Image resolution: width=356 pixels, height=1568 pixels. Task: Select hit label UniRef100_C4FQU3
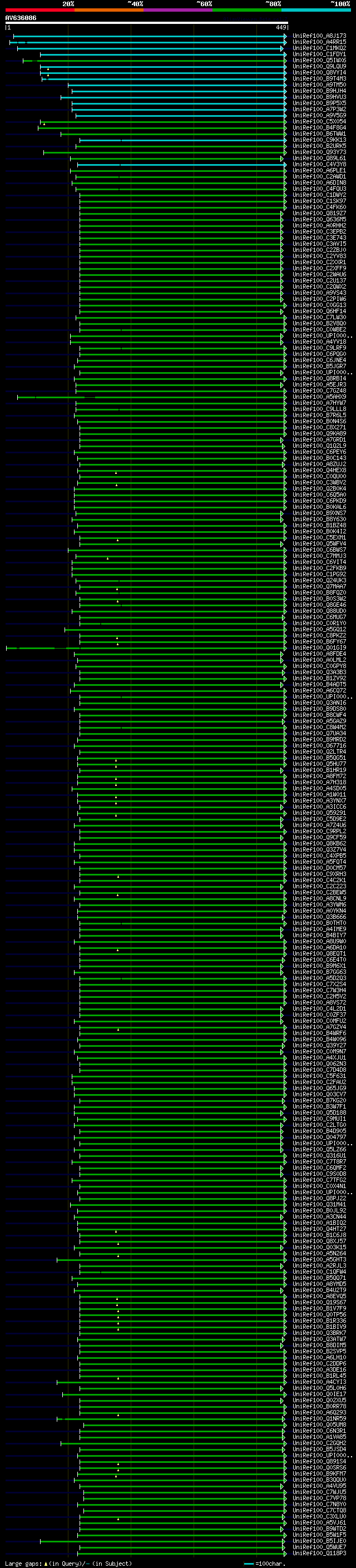319,189
